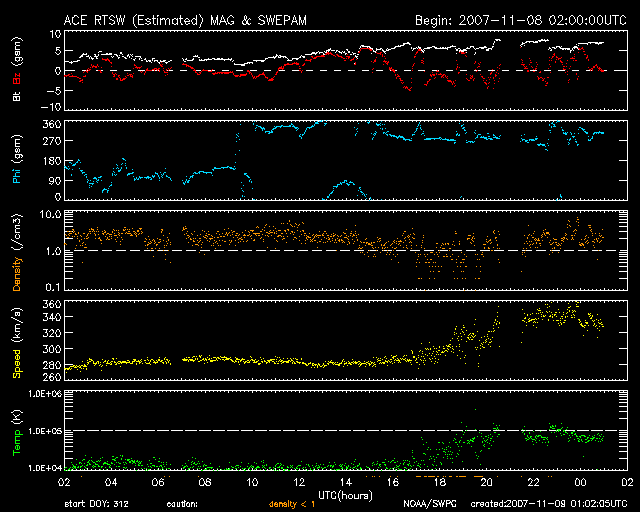Click the '180' tick on the Phi axis

pyautogui.click(x=52, y=161)
